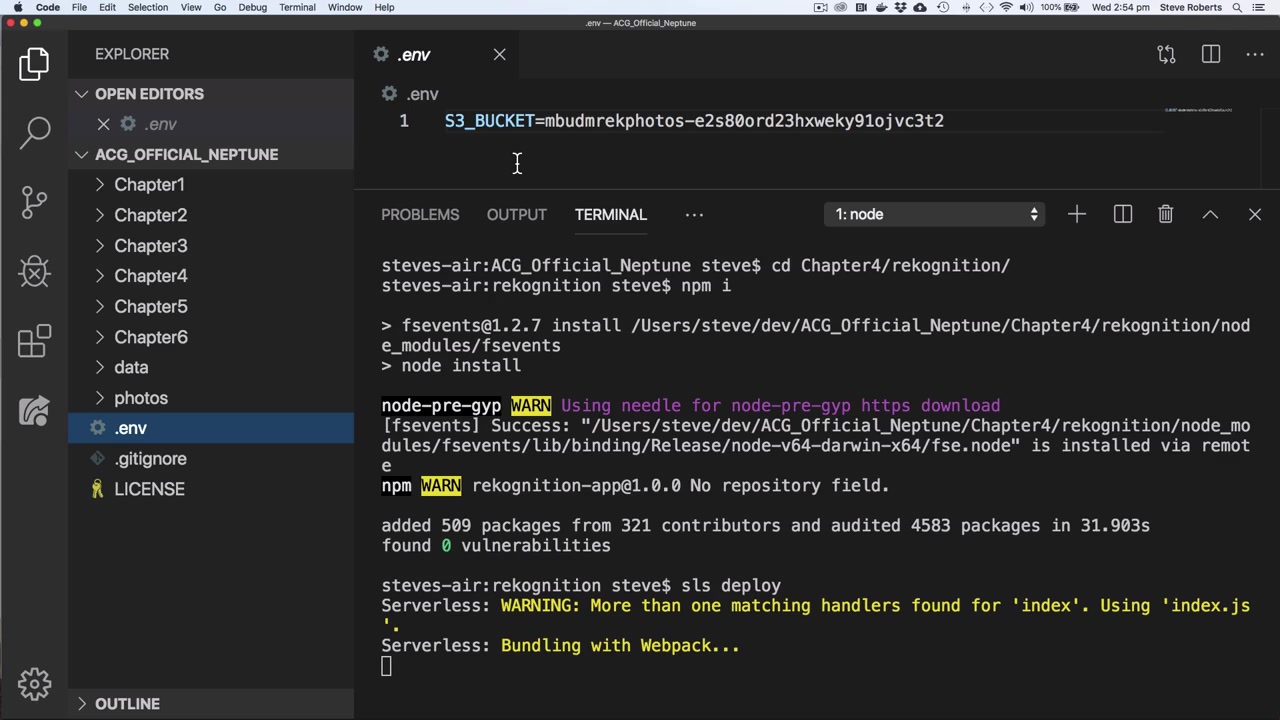
Task: Kill the terminal with trash icon
Action: [x=1165, y=214]
